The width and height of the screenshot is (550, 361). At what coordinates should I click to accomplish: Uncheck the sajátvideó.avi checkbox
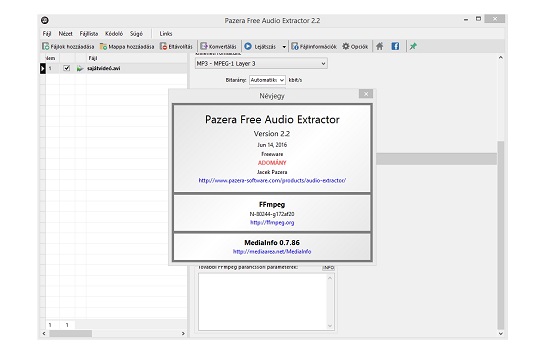[67, 68]
